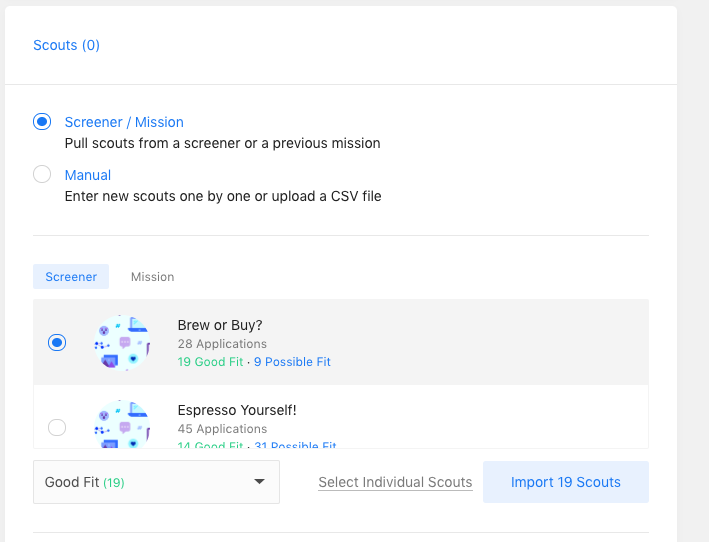The height and width of the screenshot is (542, 709).
Task: Click the Screener / Mission label text
Action: [x=124, y=122]
